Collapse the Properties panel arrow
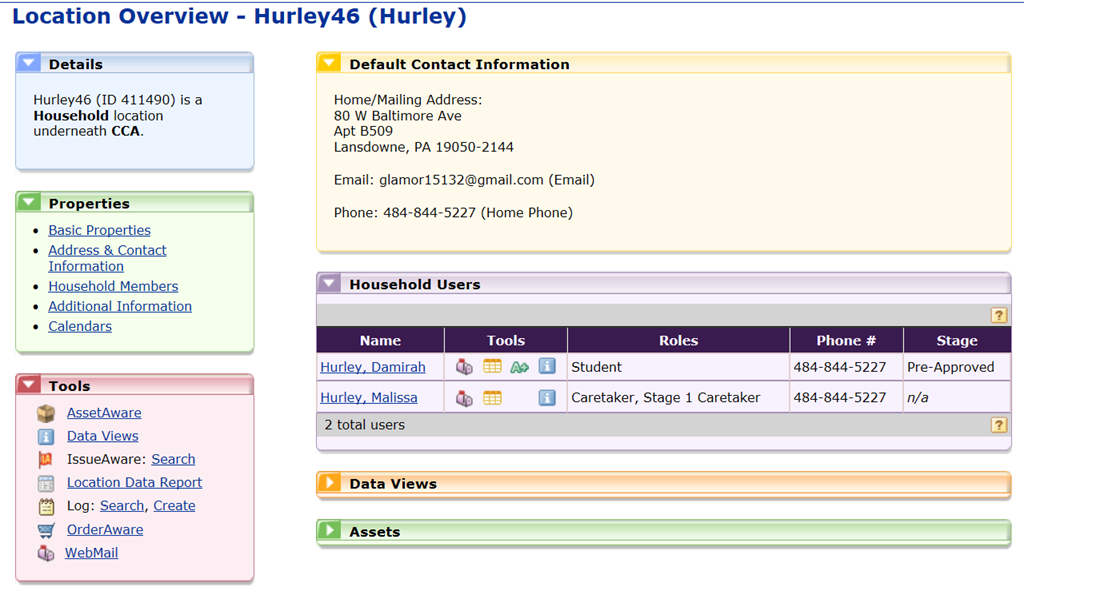This screenshot has width=1102, height=600. click(30, 203)
